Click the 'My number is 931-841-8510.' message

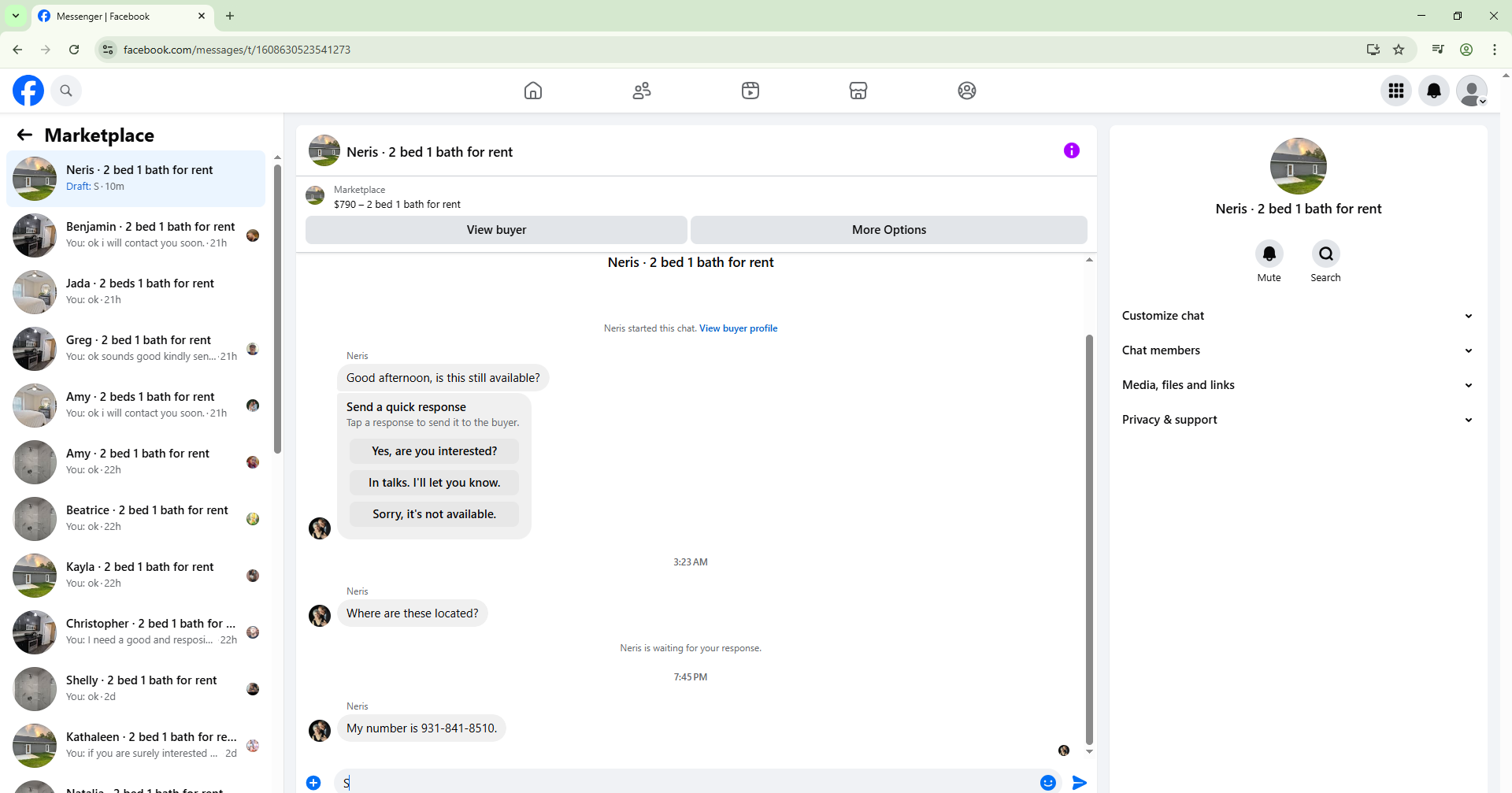[x=421, y=728]
